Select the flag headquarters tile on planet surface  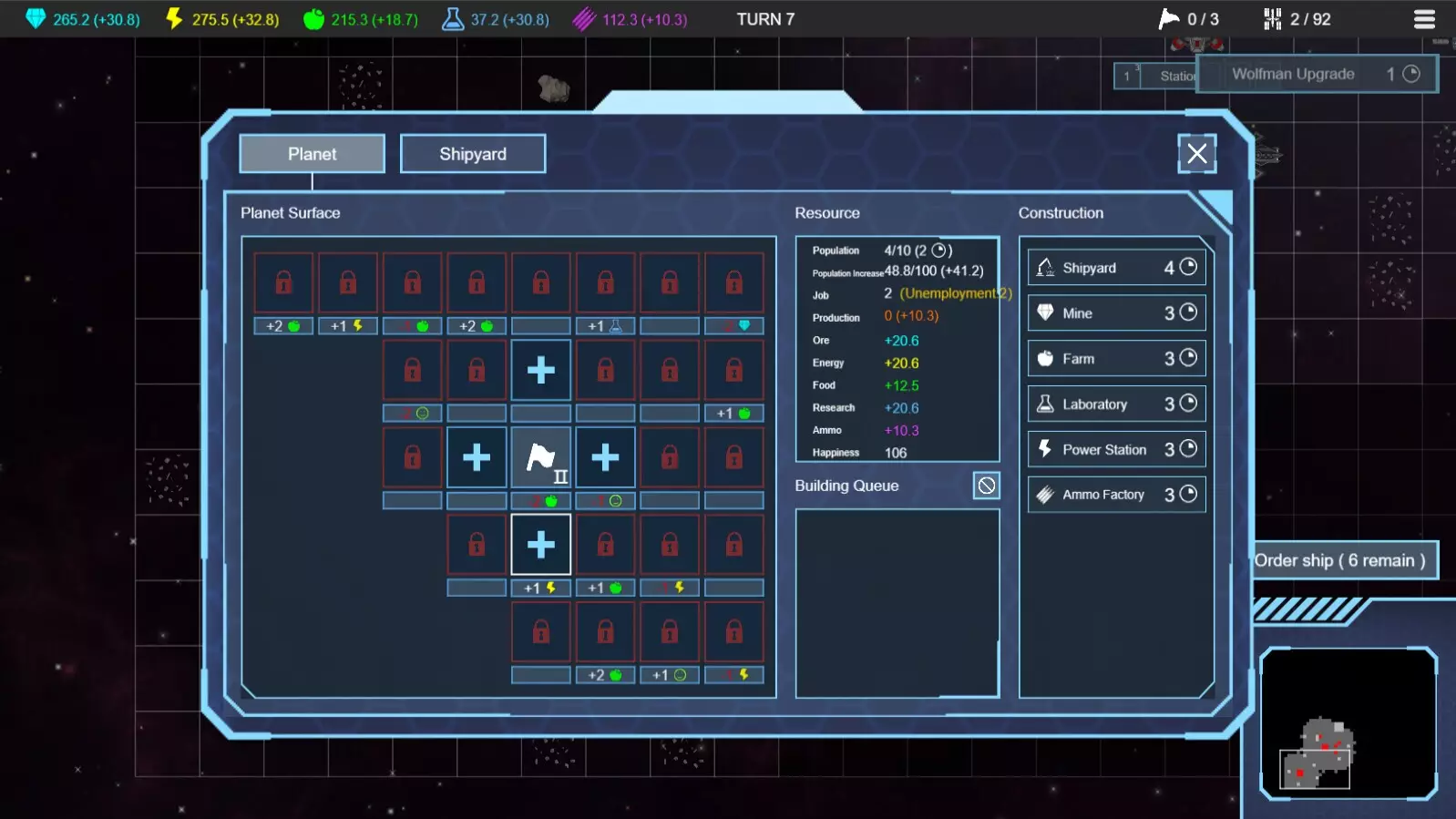click(541, 457)
